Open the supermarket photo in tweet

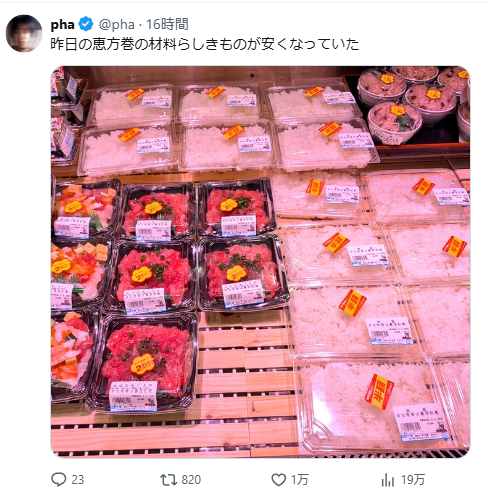pyautogui.click(x=260, y=262)
